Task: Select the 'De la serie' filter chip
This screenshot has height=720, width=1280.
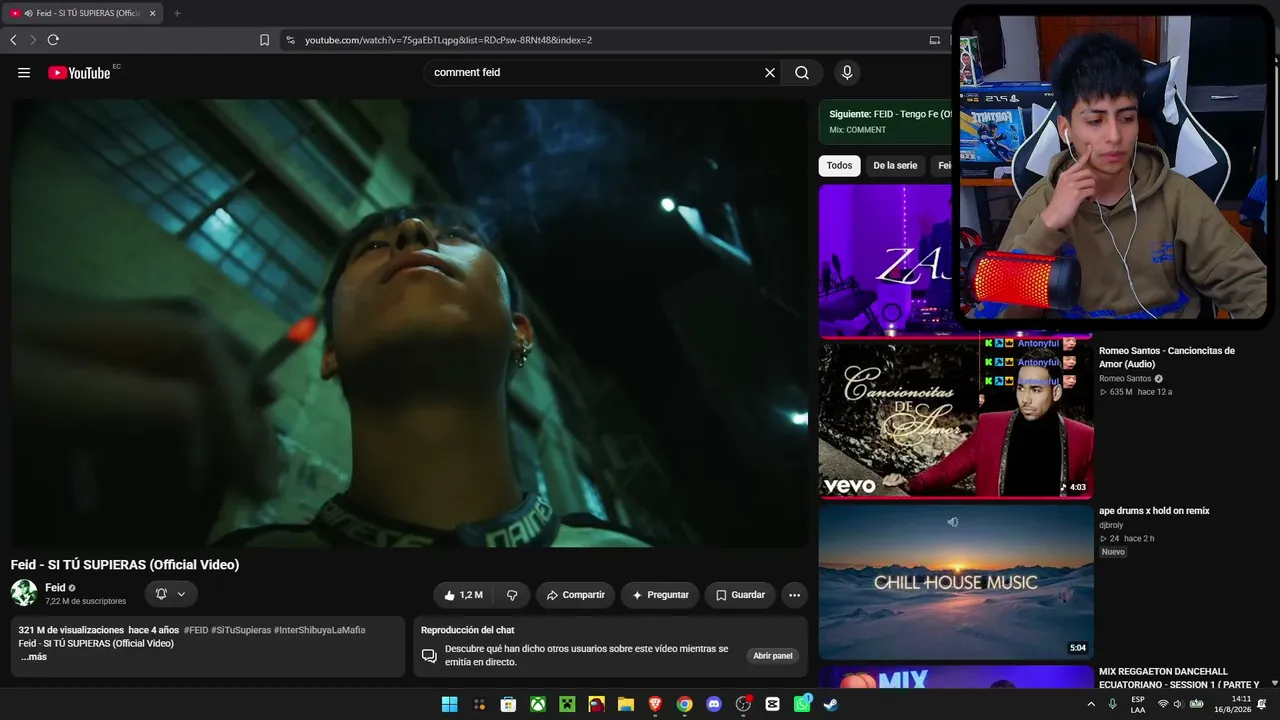Action: [895, 166]
